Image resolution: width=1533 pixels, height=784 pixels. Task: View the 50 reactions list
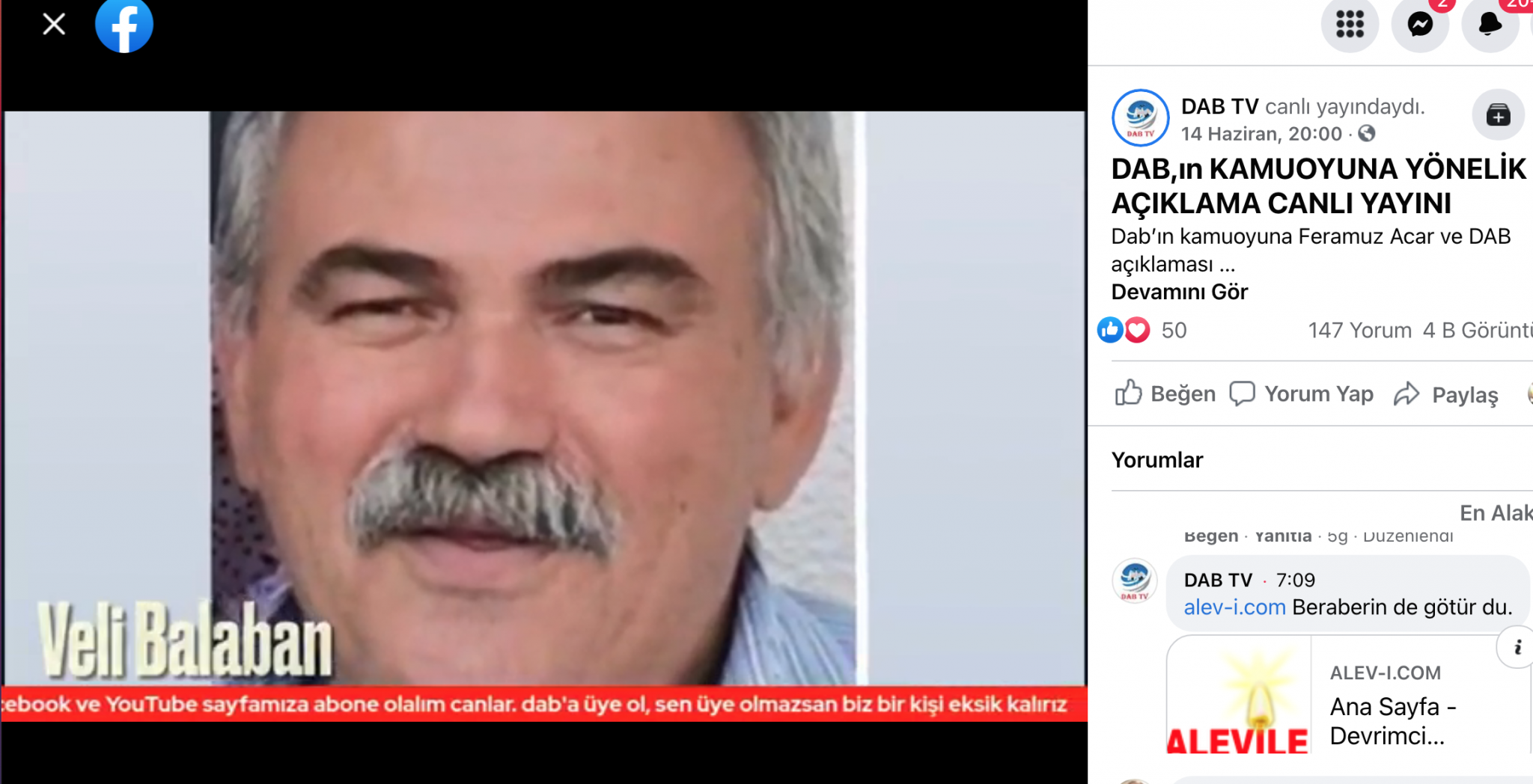tap(1173, 331)
